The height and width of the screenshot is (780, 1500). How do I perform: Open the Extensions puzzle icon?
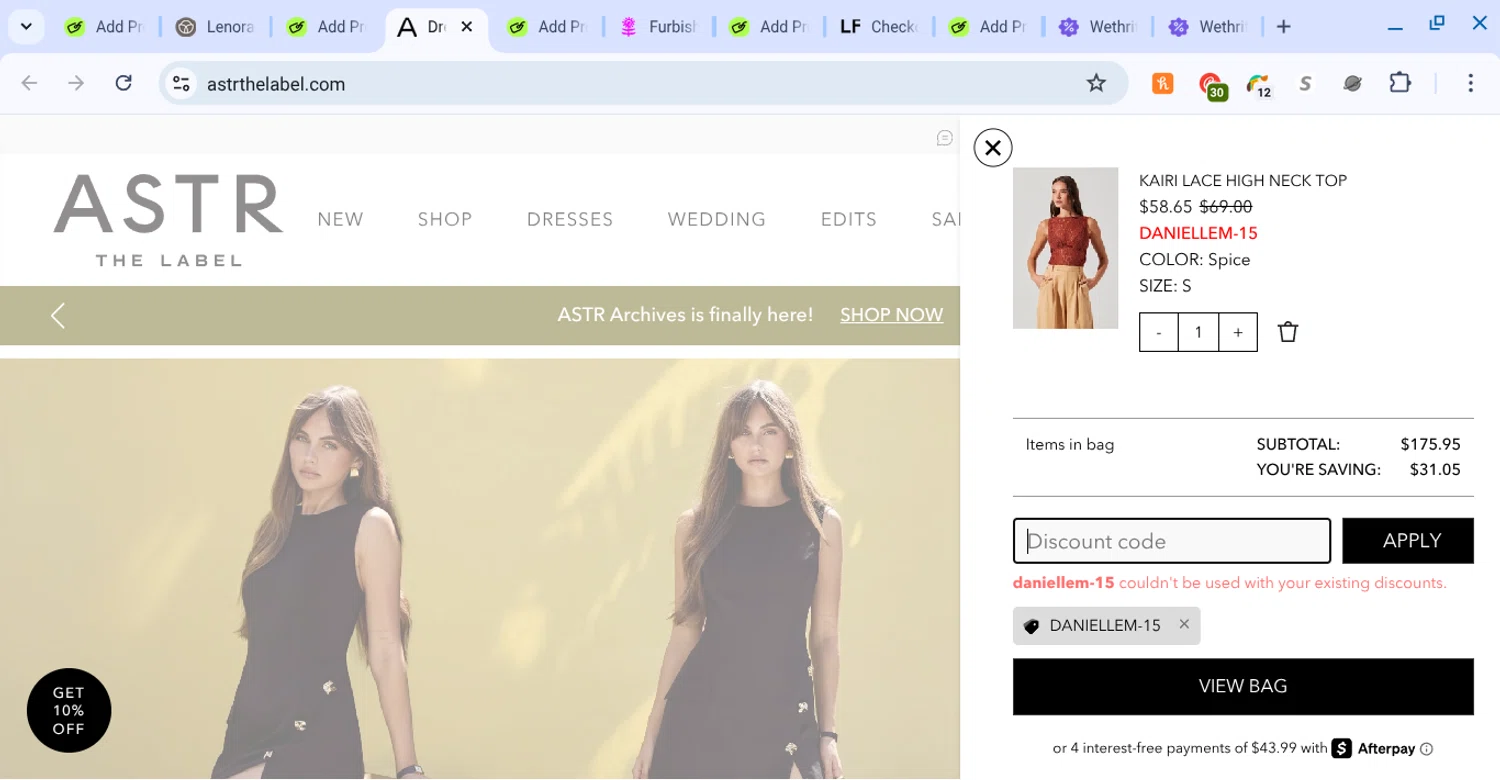coord(1401,83)
